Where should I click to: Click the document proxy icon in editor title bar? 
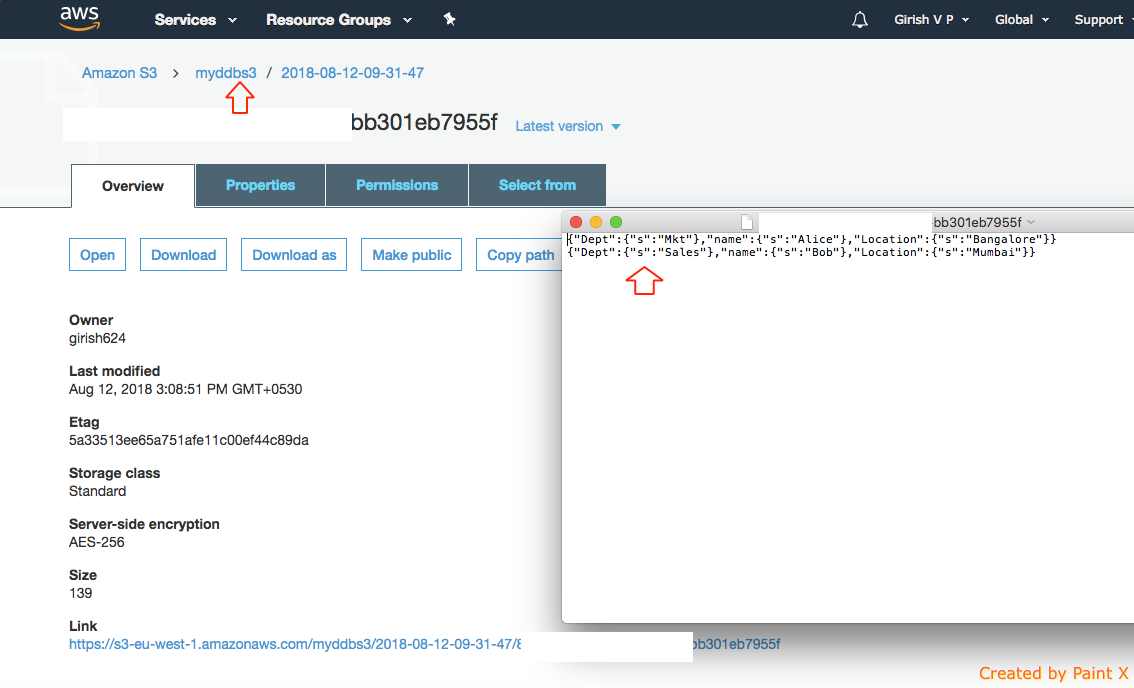tap(746, 221)
